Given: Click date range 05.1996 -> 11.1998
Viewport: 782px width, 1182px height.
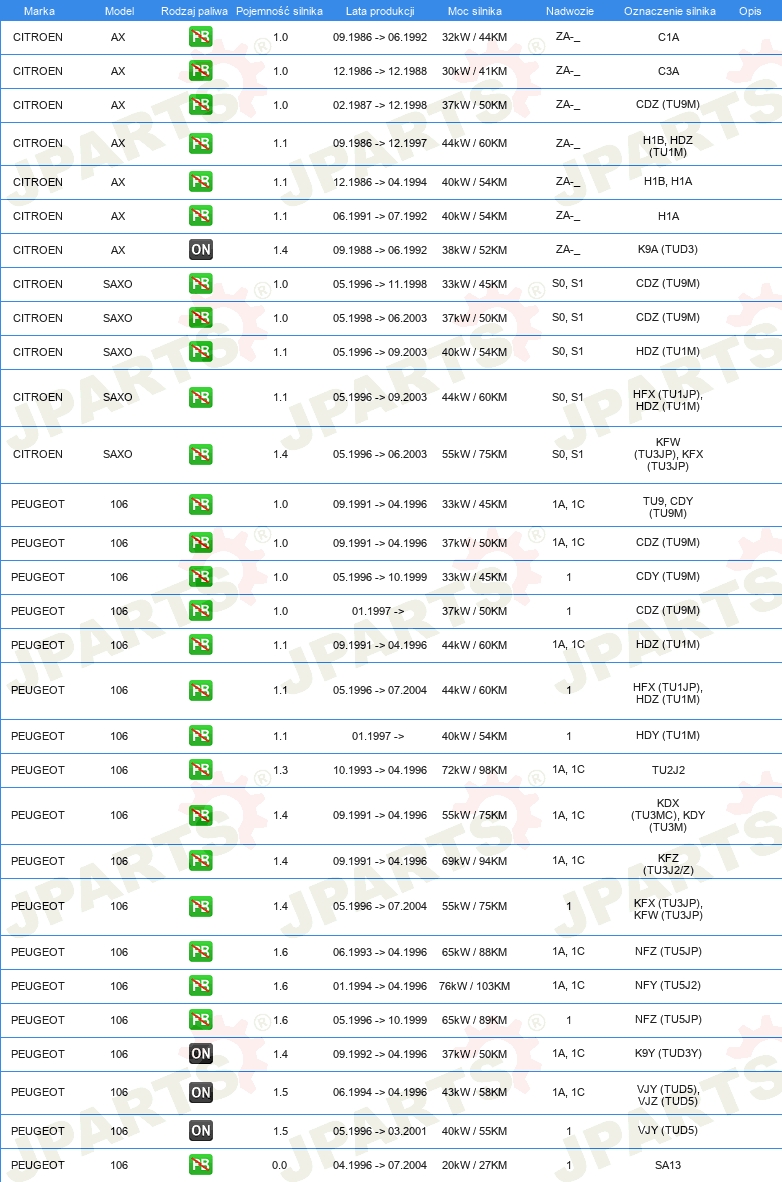Looking at the screenshot, I should pyautogui.click(x=380, y=284).
